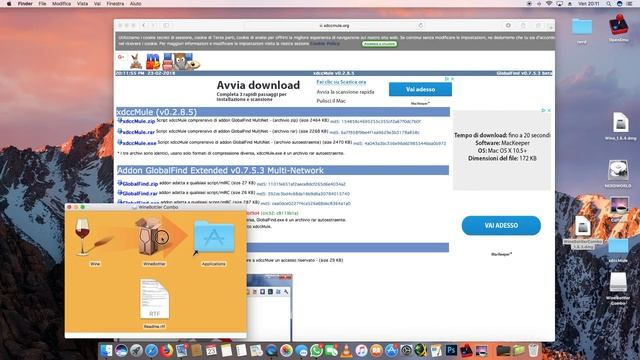This screenshot has height=360, width=640.
Task: Download xdccMule.exe link
Action: click(139, 143)
